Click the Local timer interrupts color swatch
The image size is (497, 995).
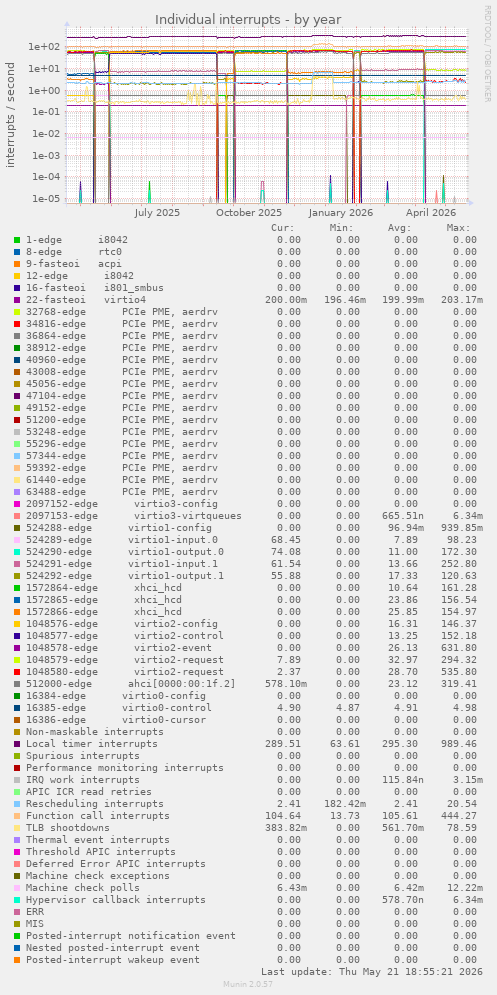click(x=17, y=744)
